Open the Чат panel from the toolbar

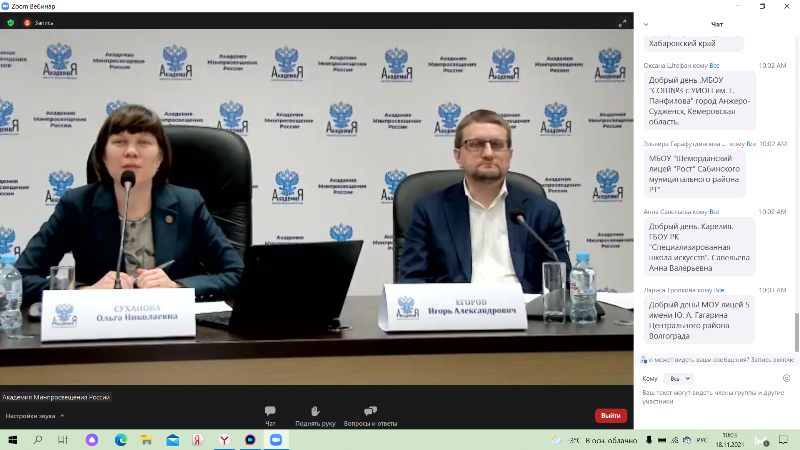click(270, 414)
